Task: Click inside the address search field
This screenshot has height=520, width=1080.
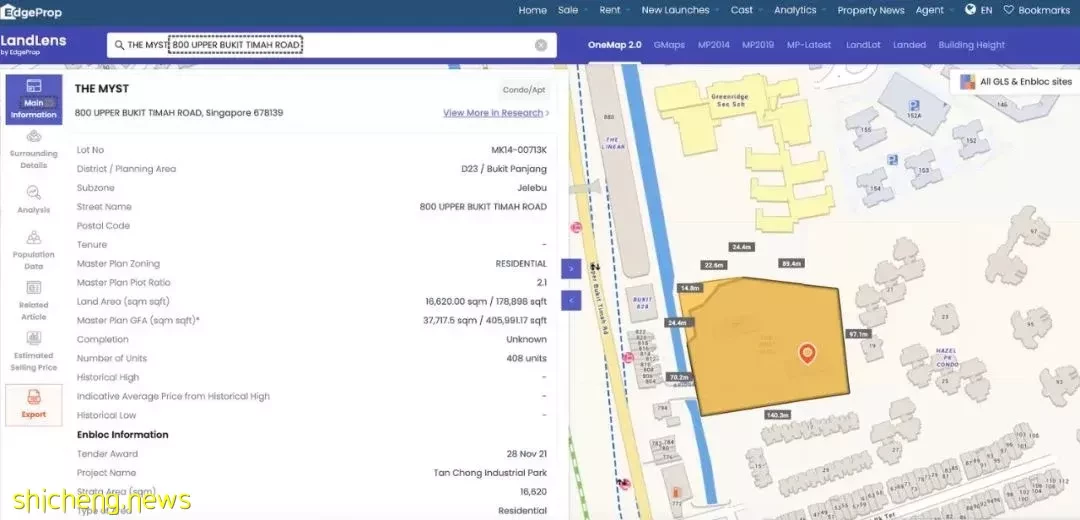Action: [x=331, y=45]
